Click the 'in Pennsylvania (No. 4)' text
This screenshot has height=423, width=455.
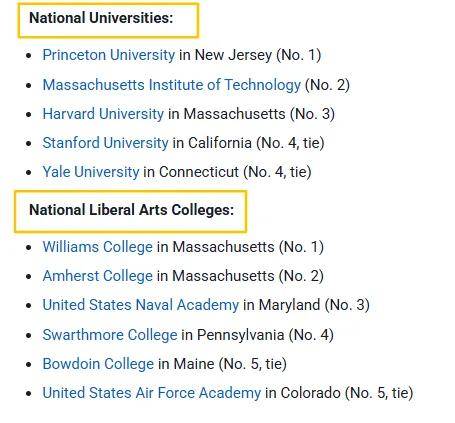pos(258,335)
